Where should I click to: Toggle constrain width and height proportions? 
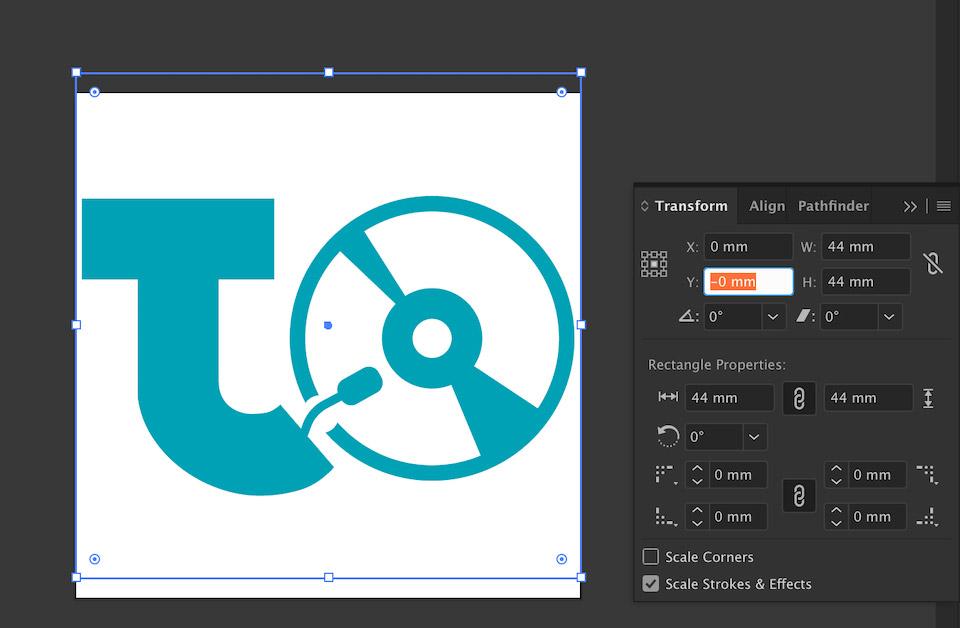click(932, 264)
